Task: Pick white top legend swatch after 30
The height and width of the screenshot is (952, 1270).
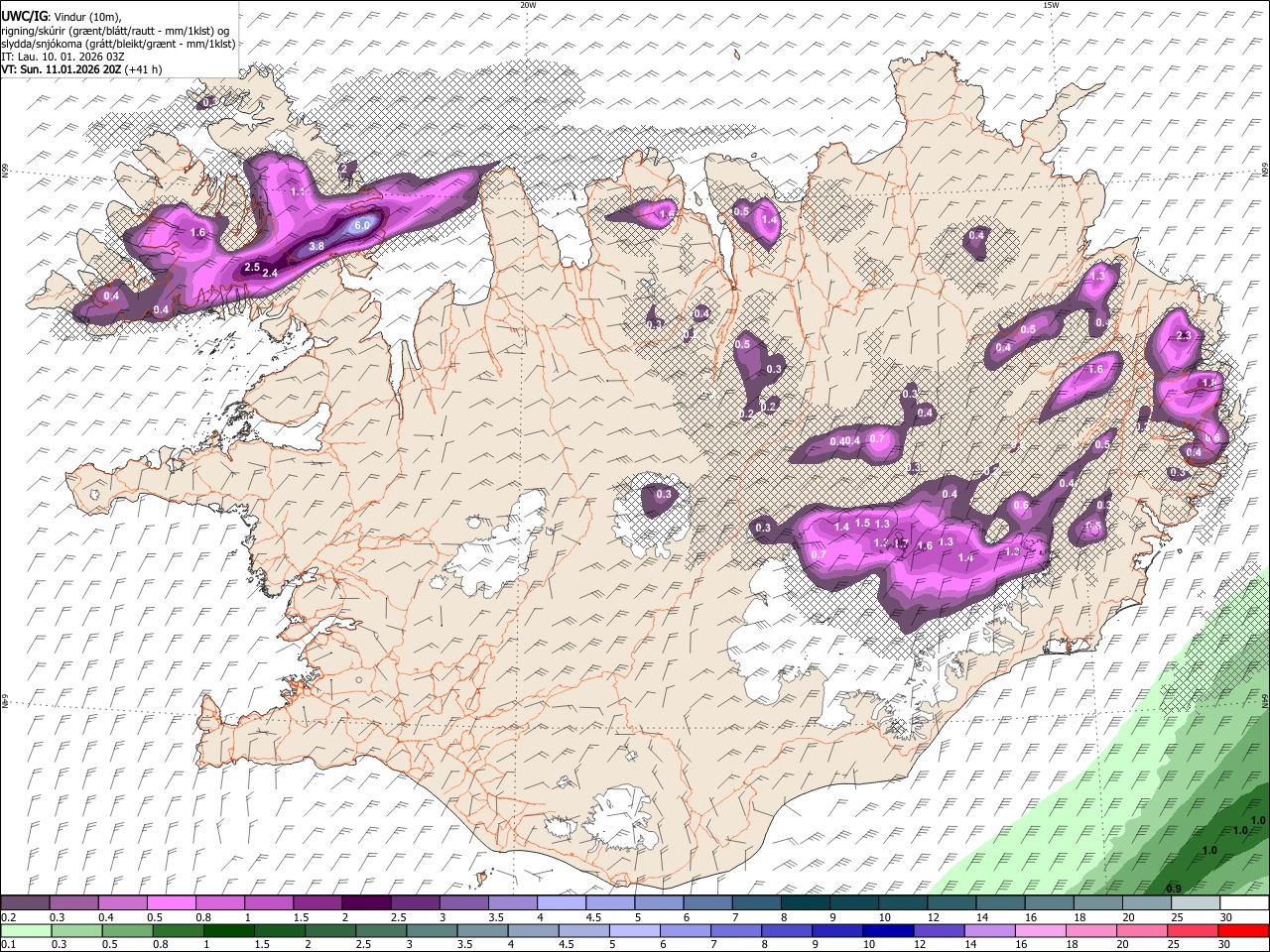Action: click(1244, 902)
